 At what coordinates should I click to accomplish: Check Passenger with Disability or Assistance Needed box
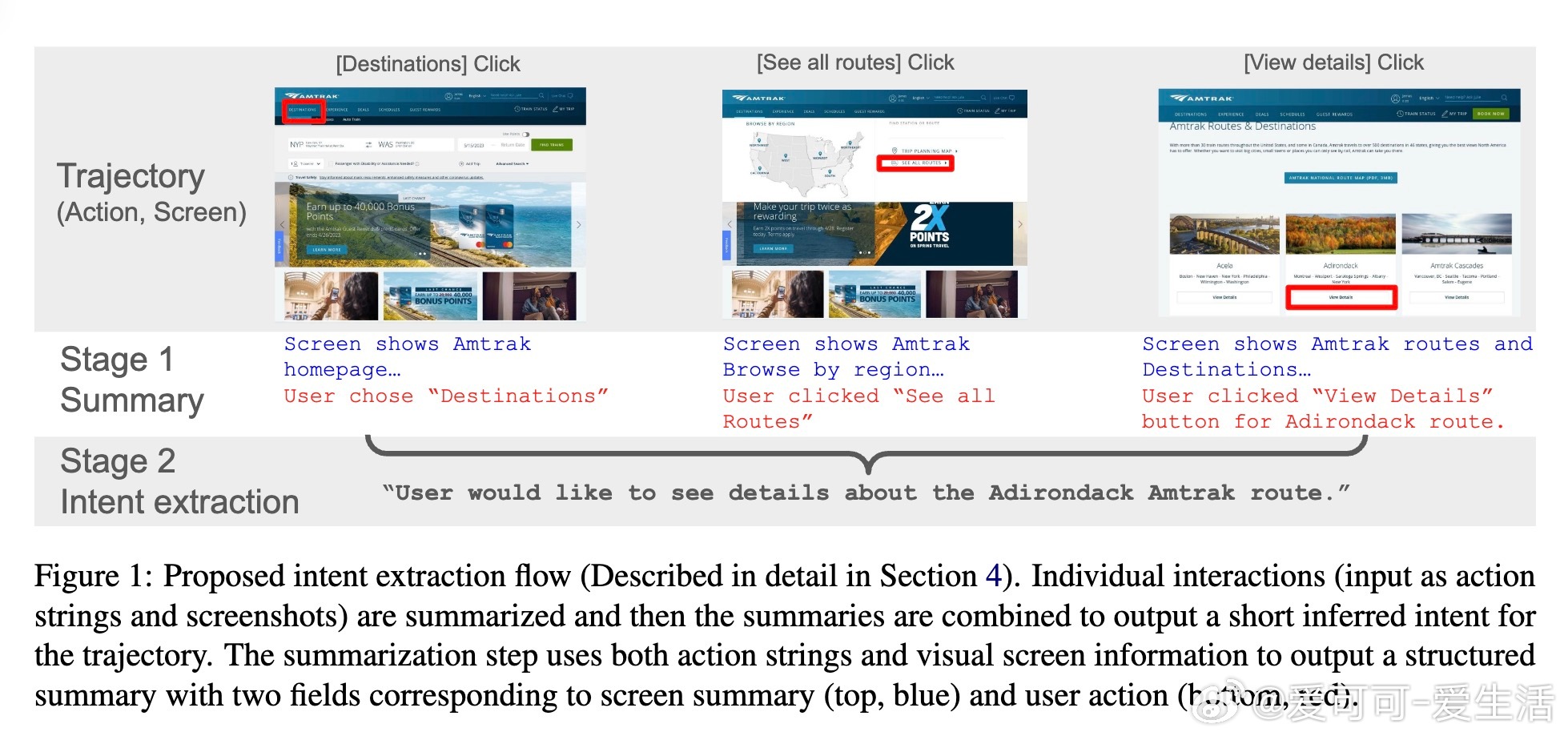pyautogui.click(x=330, y=163)
